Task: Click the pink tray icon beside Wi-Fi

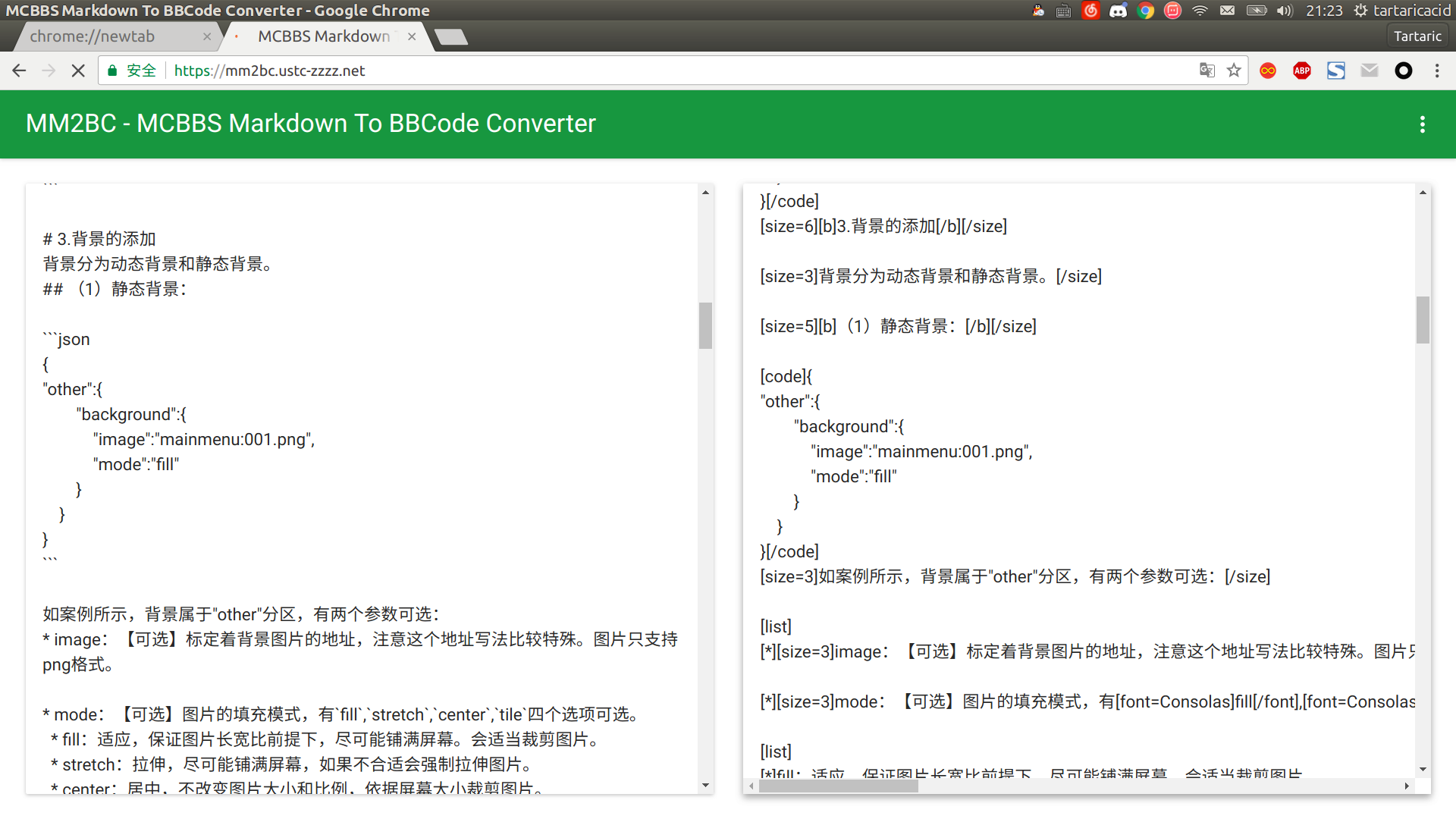Action: pyautogui.click(x=1172, y=11)
